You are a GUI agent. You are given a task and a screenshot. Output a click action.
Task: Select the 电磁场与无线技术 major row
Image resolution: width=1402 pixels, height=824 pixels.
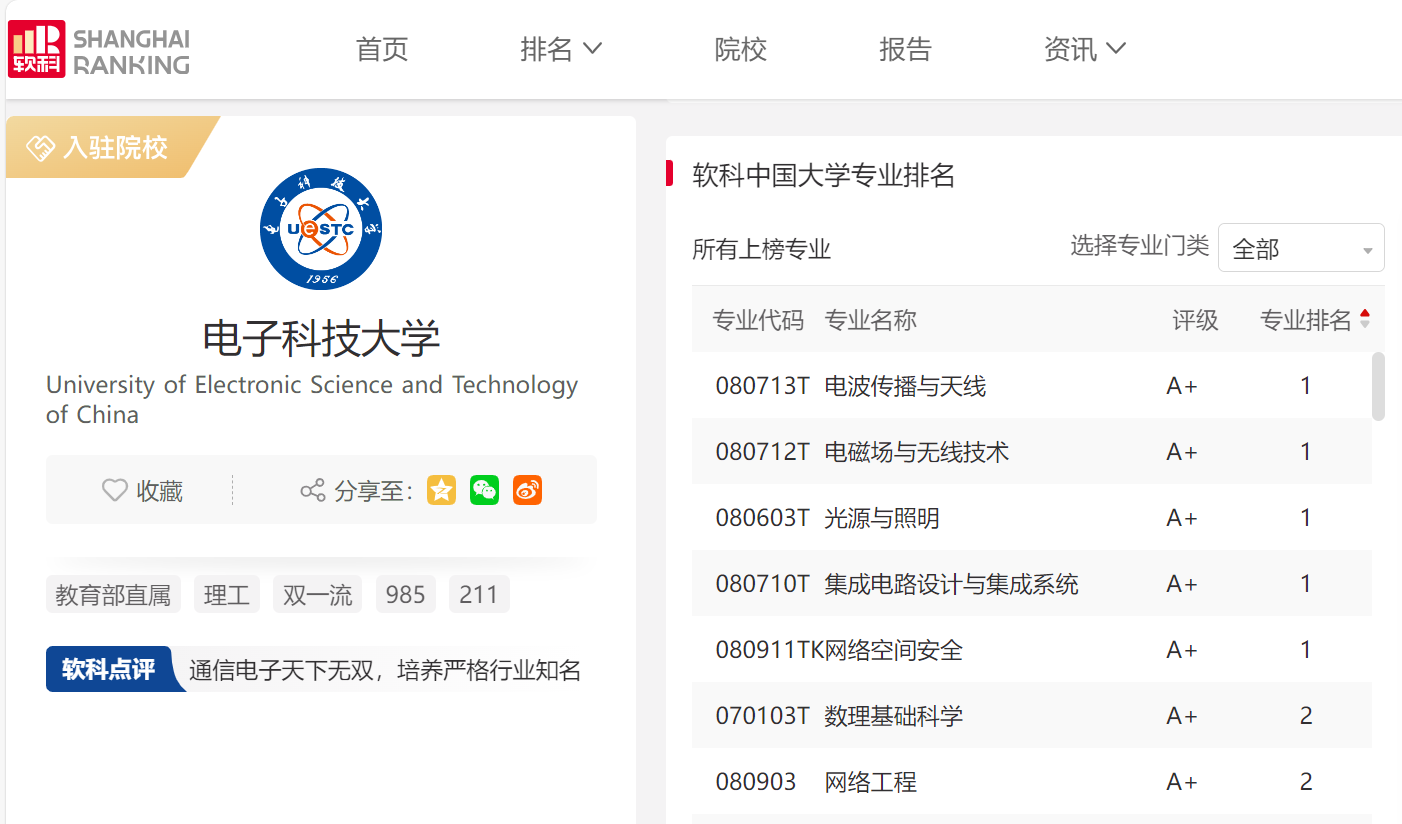1031,451
